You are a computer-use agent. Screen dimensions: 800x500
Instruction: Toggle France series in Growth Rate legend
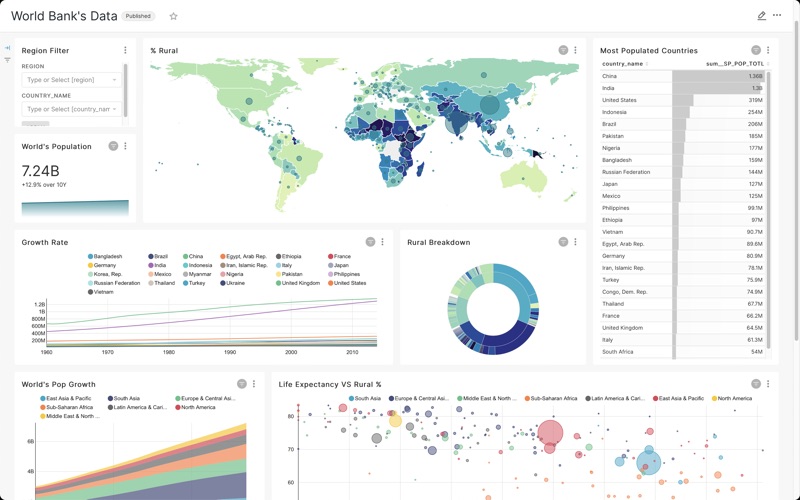click(339, 257)
